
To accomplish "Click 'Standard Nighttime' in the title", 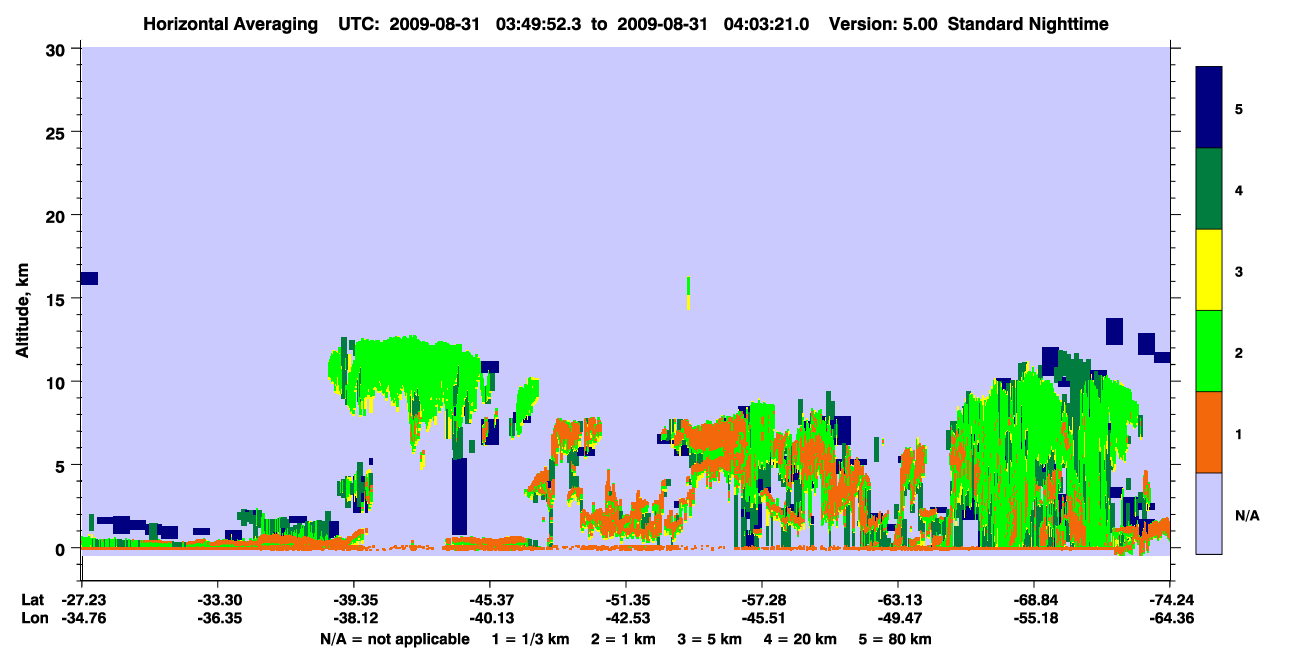I will pyautogui.click(x=1028, y=24).
